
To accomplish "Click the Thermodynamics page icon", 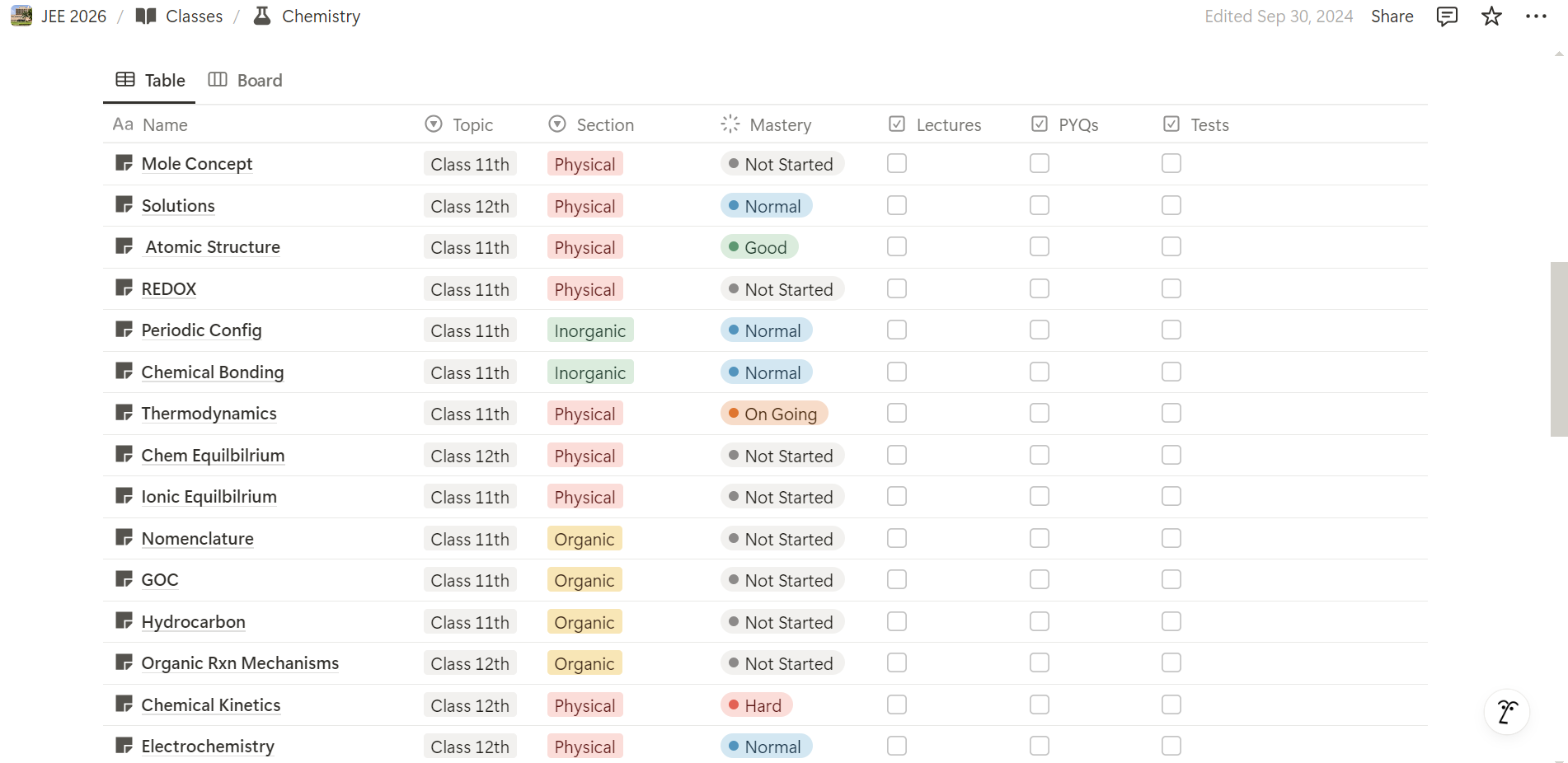I will pyautogui.click(x=124, y=413).
